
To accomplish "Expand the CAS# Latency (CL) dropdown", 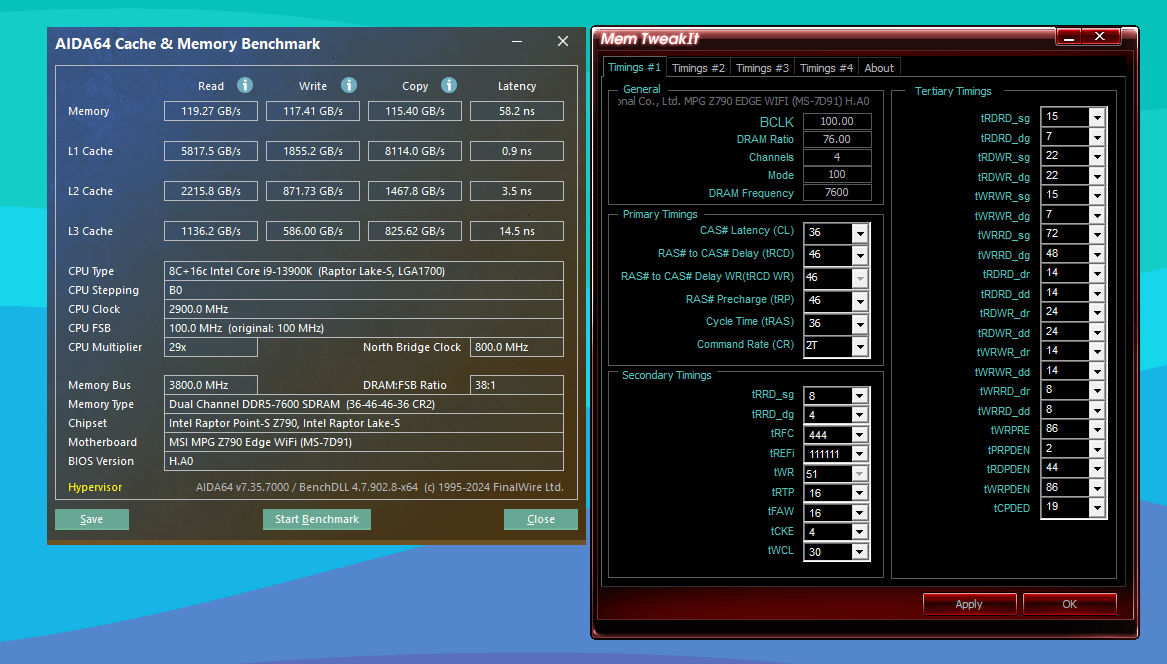I will tap(860, 233).
